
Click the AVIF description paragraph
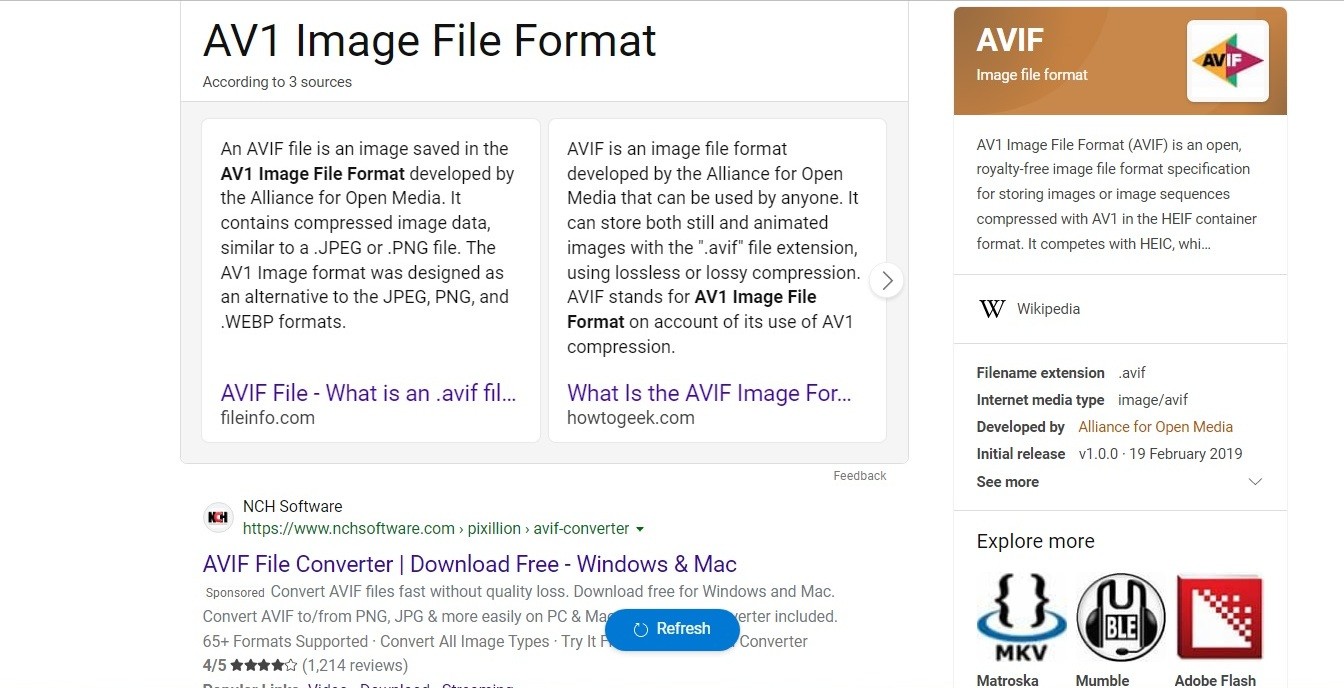click(x=1118, y=194)
